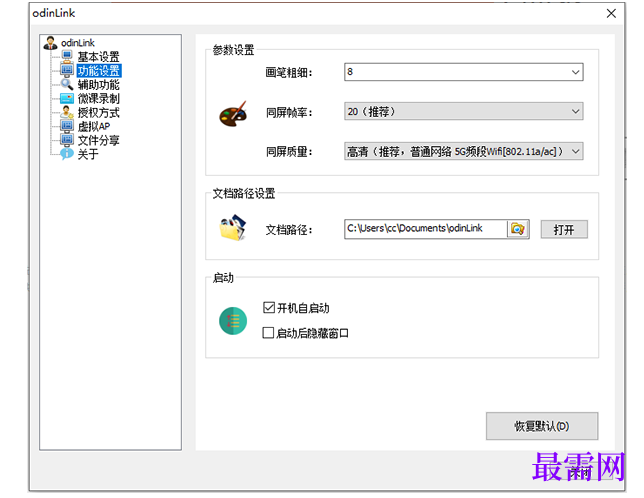Browse for folder using the path browse icon
The width and height of the screenshot is (644, 498).
coord(518,229)
